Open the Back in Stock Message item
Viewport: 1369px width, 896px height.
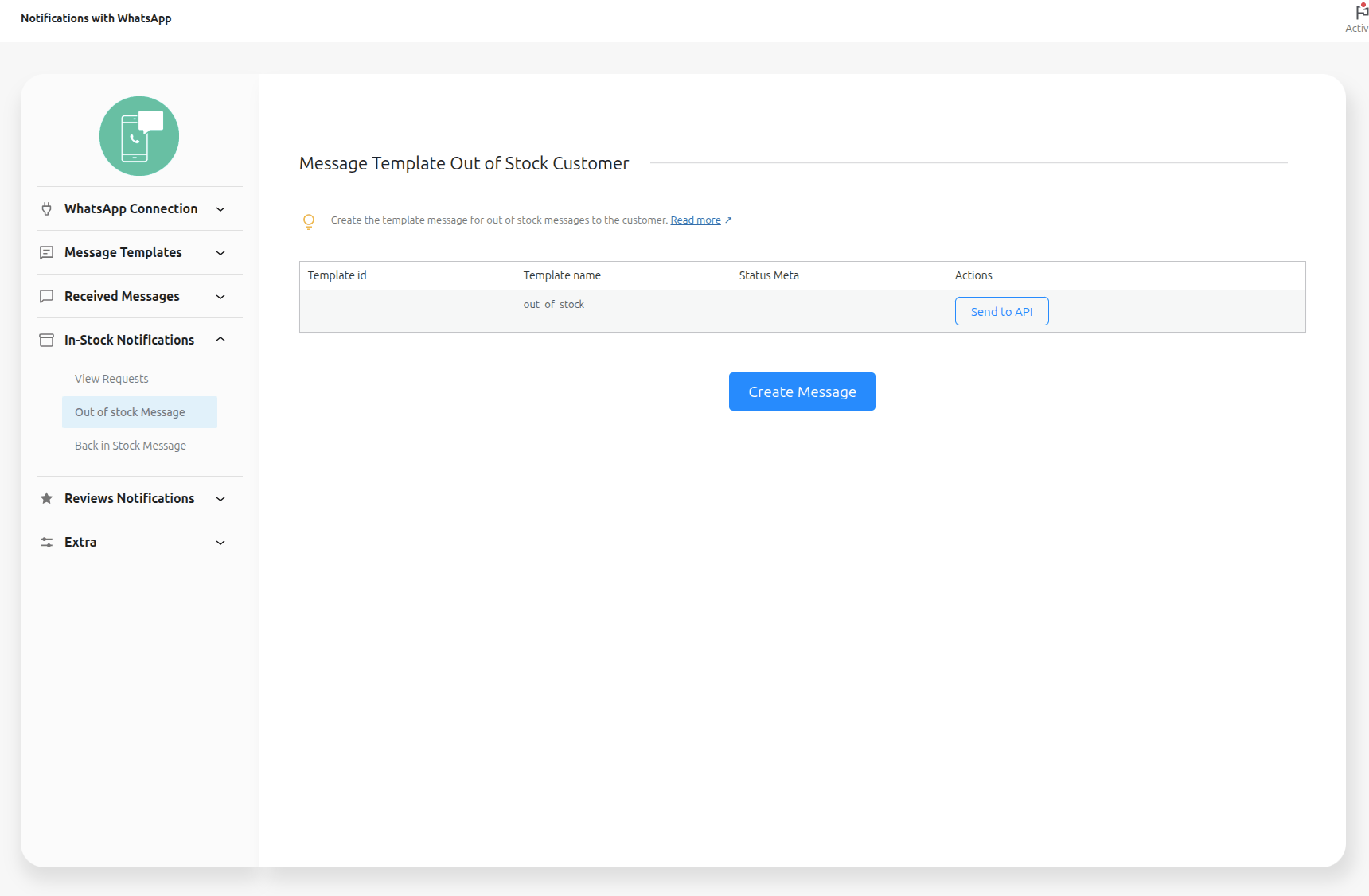131,446
